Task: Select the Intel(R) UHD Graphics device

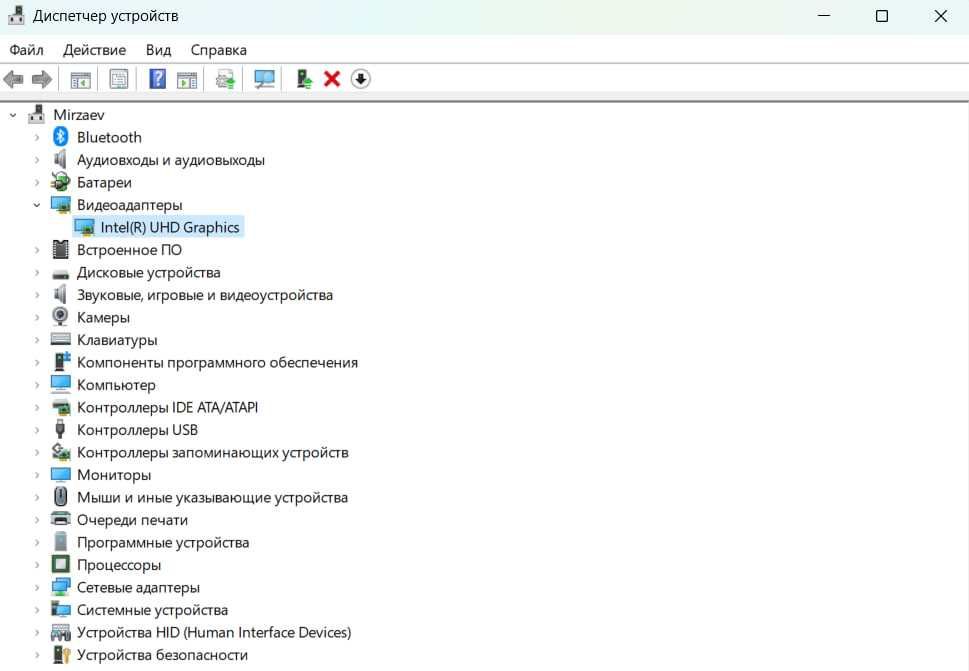Action: pos(170,227)
